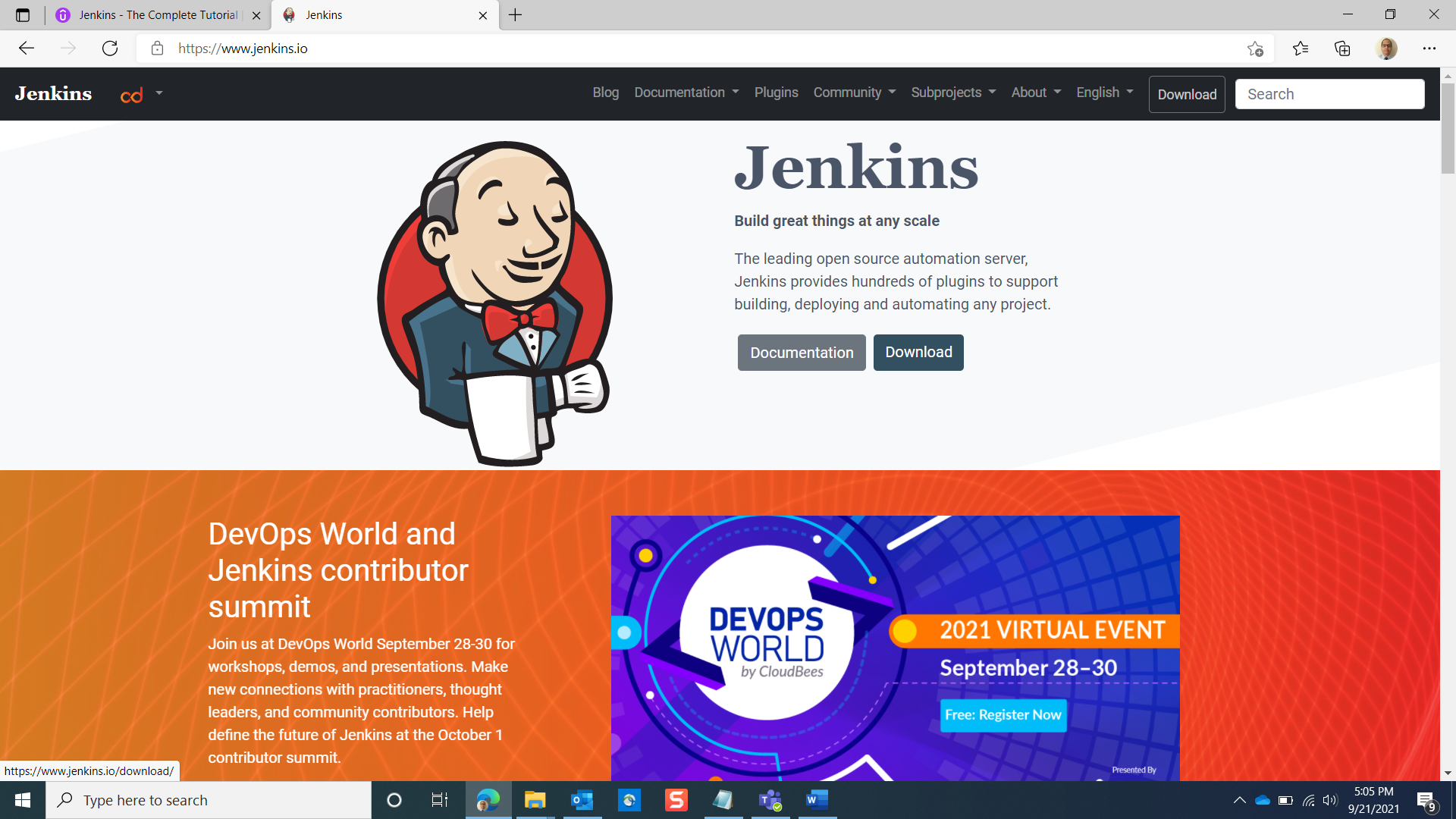
Task: Click the CD Foundation logo icon
Action: coord(132,95)
